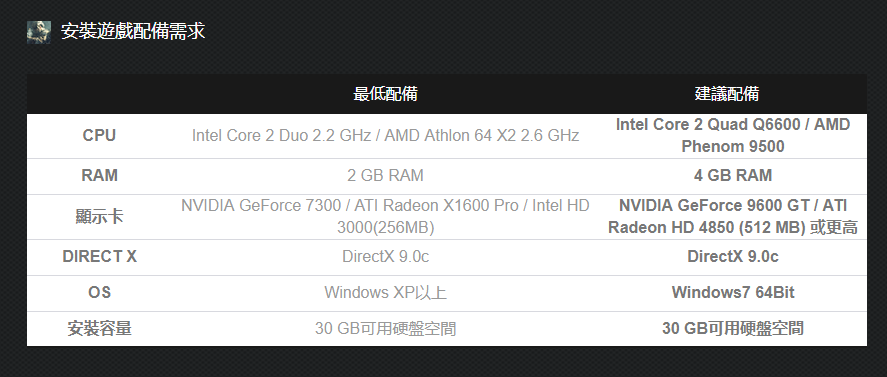Click the 安裝容量 row label
Image resolution: width=887 pixels, height=377 pixels.
[100, 328]
